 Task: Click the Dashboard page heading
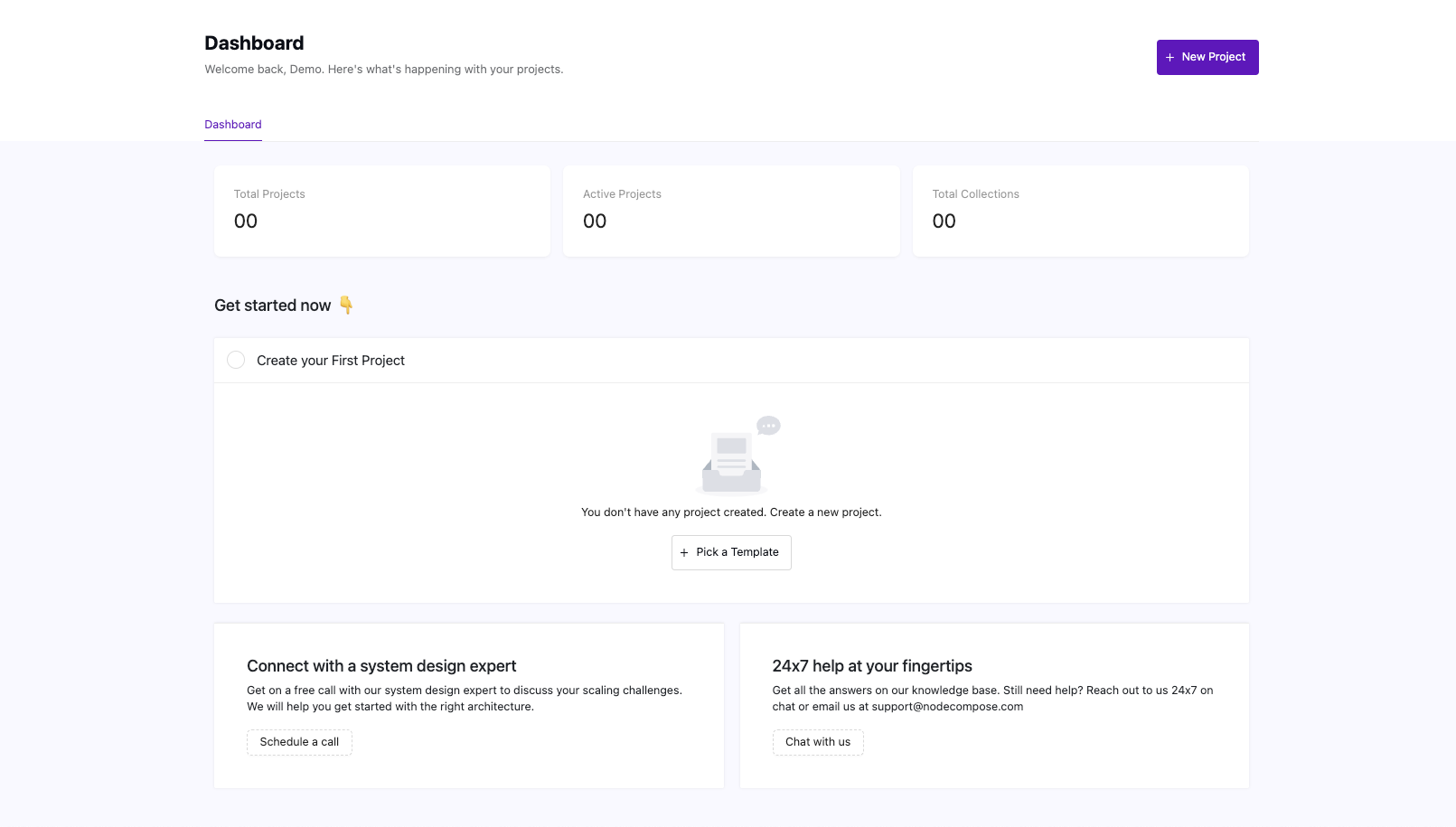point(254,43)
